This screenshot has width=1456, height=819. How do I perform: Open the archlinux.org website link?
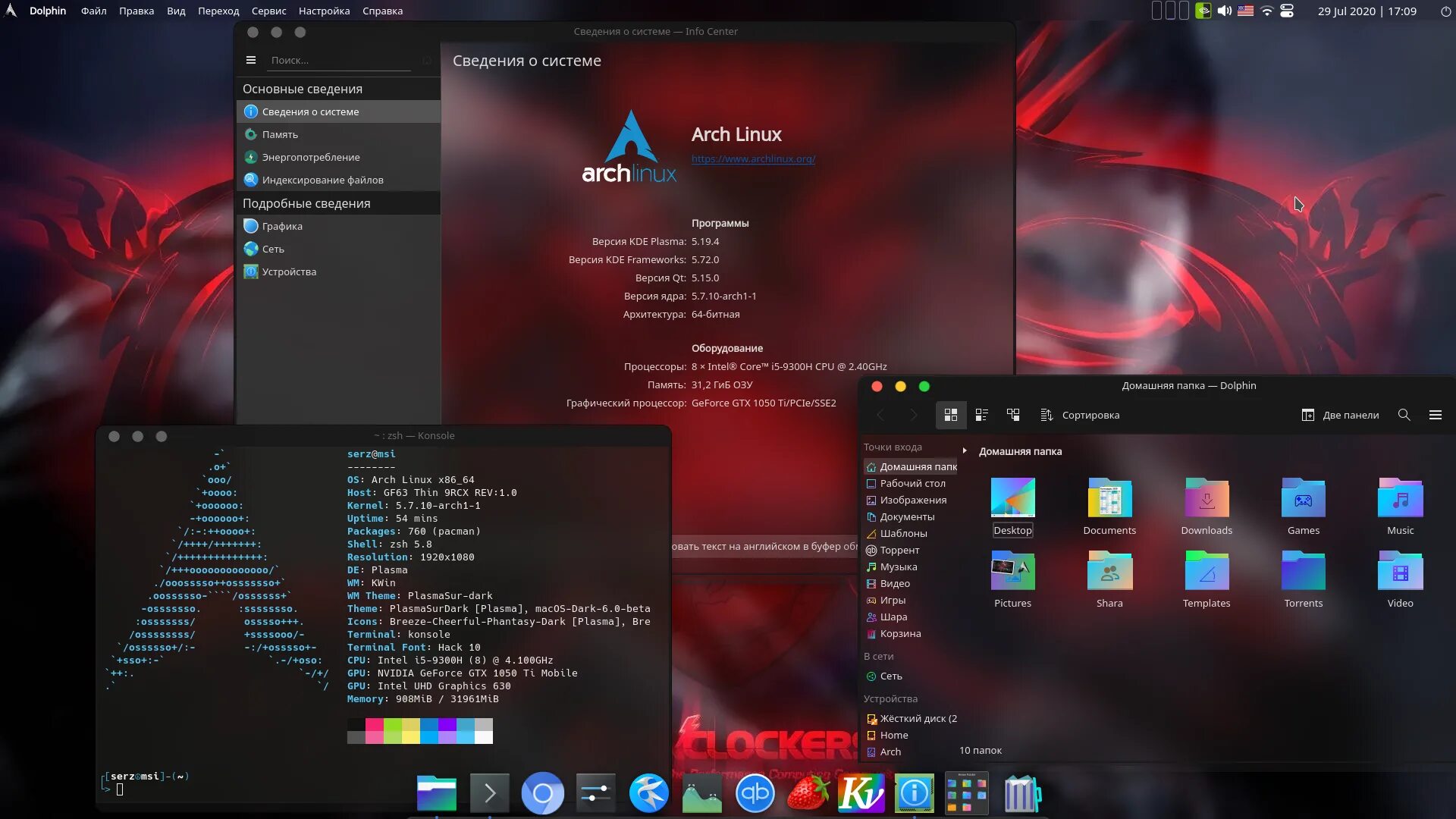click(x=753, y=158)
